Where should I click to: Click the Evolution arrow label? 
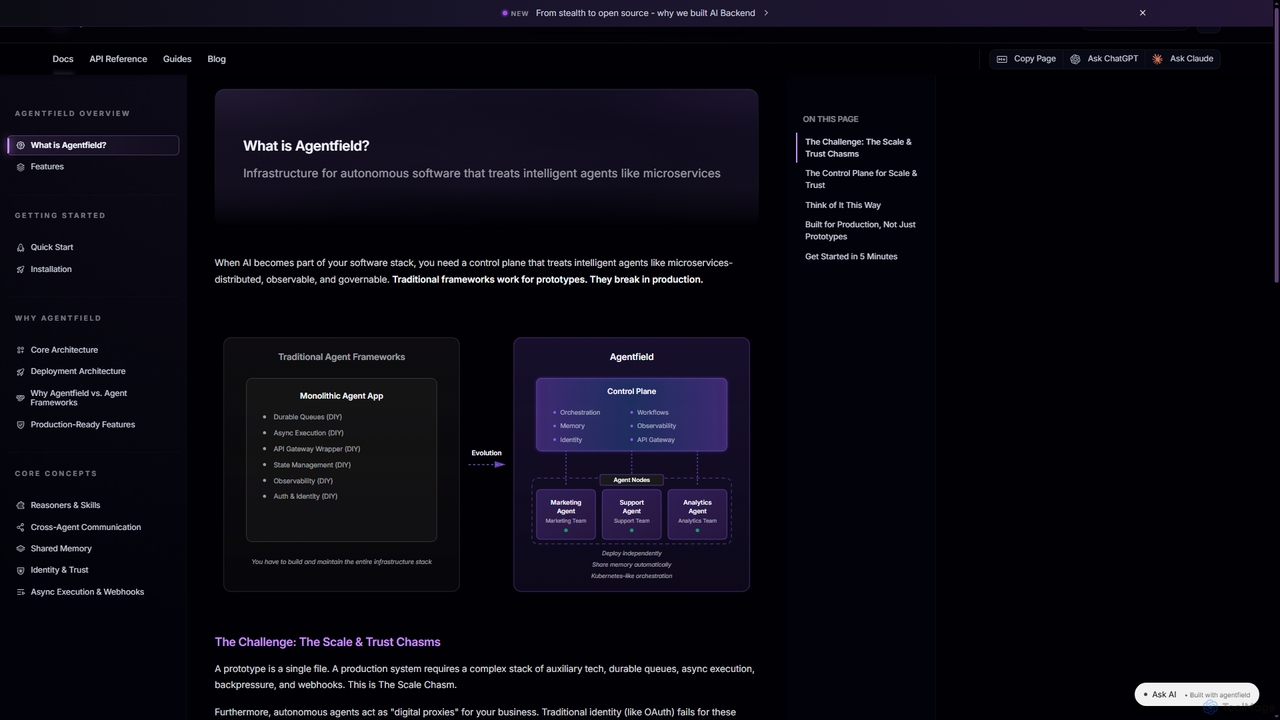pos(486,453)
